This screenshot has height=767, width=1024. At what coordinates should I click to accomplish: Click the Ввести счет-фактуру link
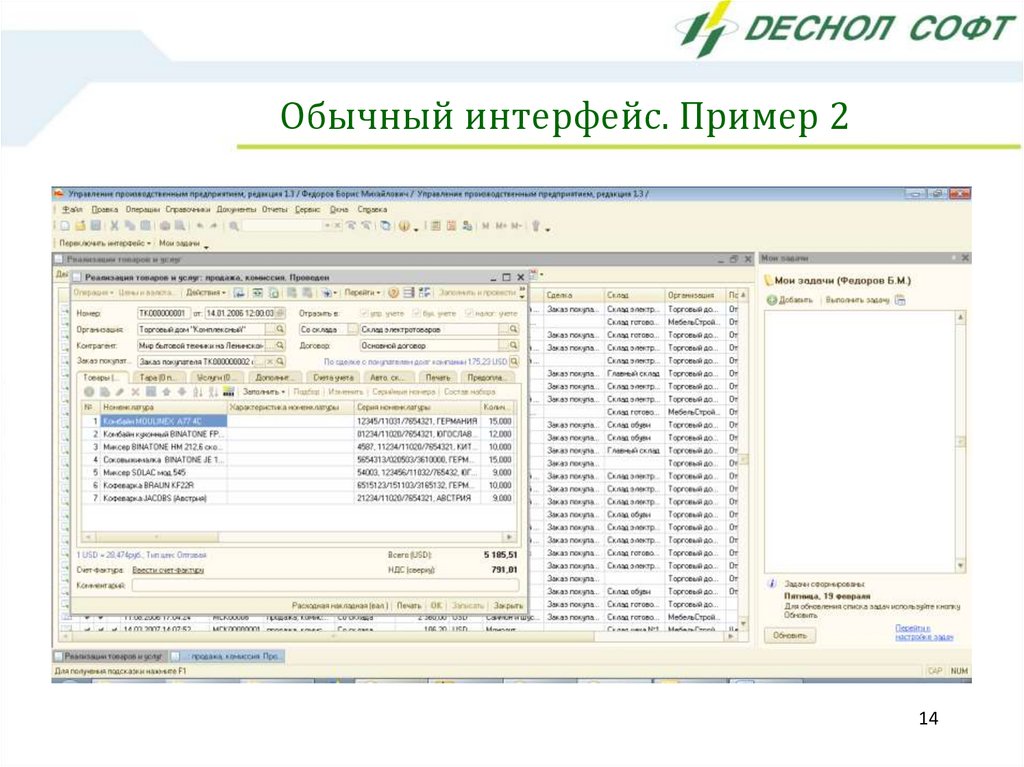tap(168, 570)
